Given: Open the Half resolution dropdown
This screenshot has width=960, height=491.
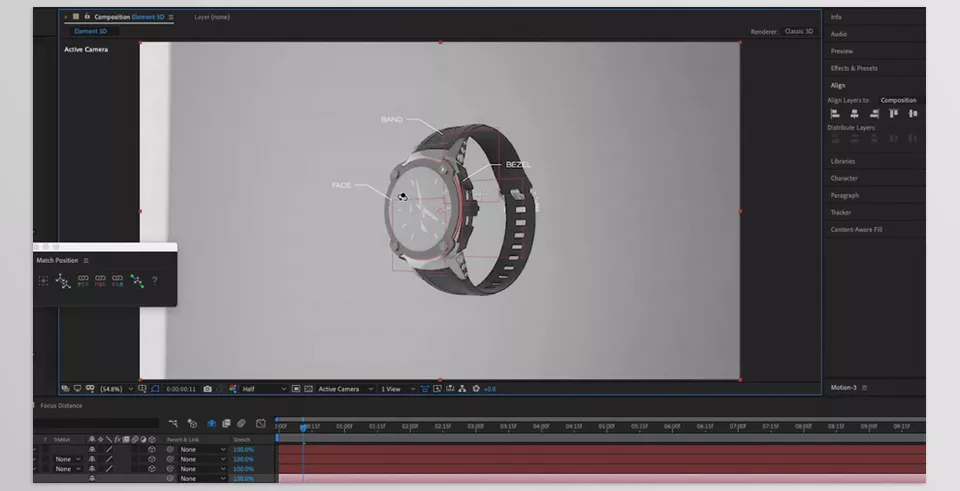Looking at the screenshot, I should coord(264,389).
